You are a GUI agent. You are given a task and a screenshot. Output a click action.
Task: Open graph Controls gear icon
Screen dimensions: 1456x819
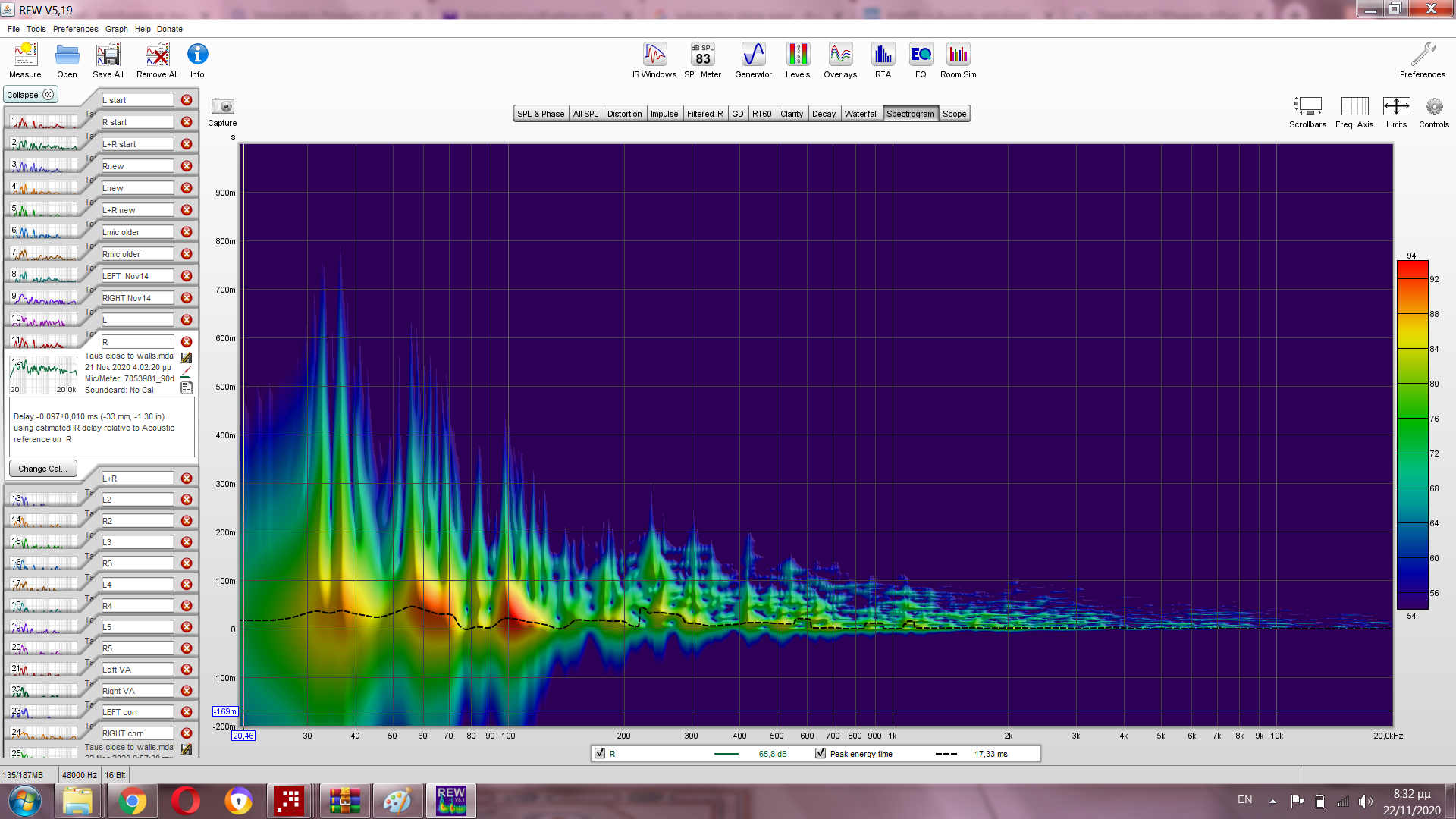click(1433, 107)
